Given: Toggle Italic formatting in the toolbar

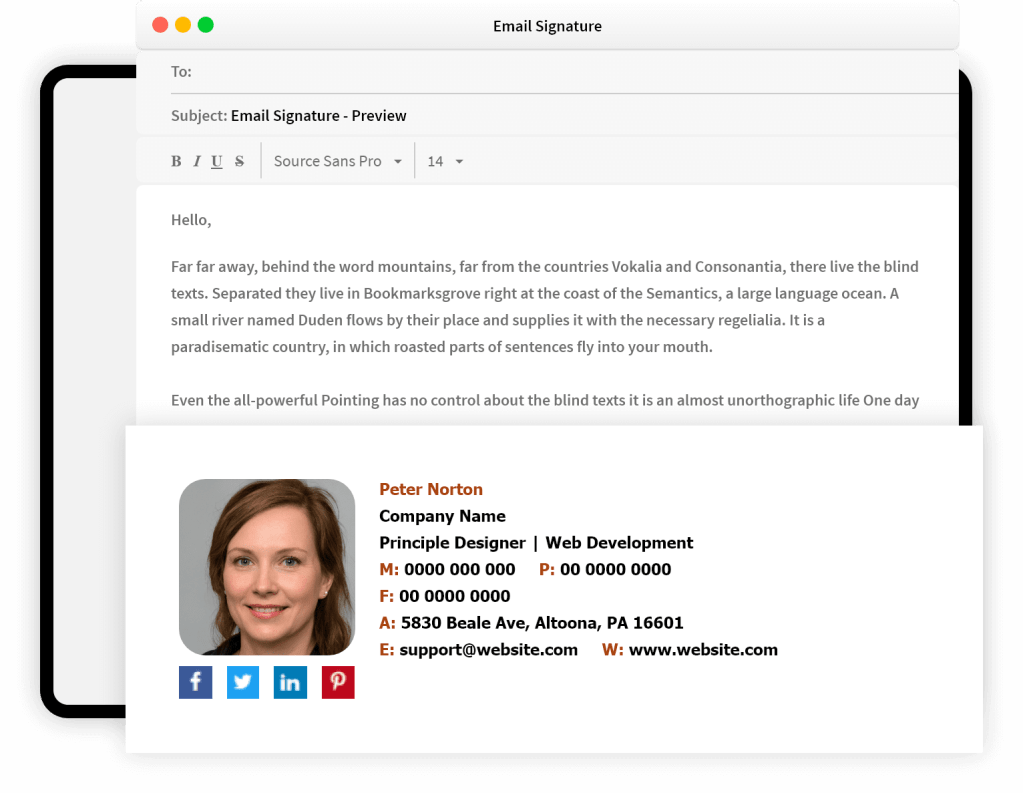Looking at the screenshot, I should tap(197, 162).
